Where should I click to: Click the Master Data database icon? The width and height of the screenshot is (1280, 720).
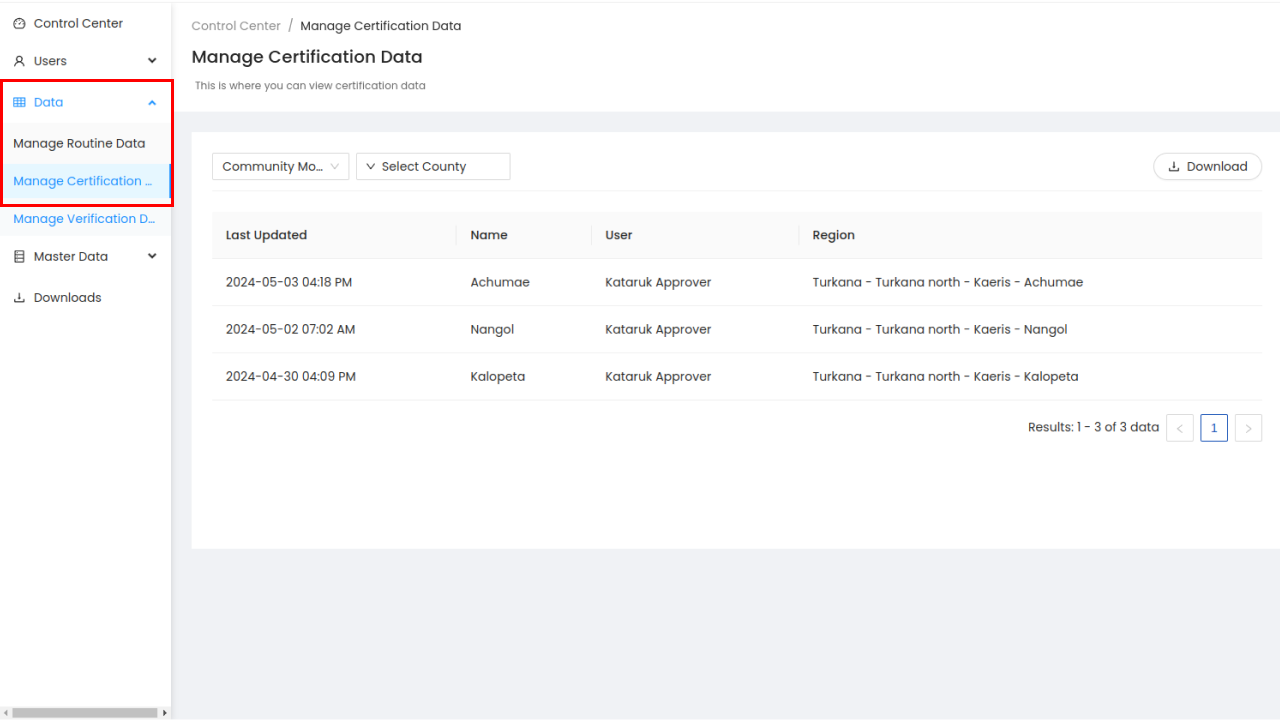pyautogui.click(x=19, y=257)
